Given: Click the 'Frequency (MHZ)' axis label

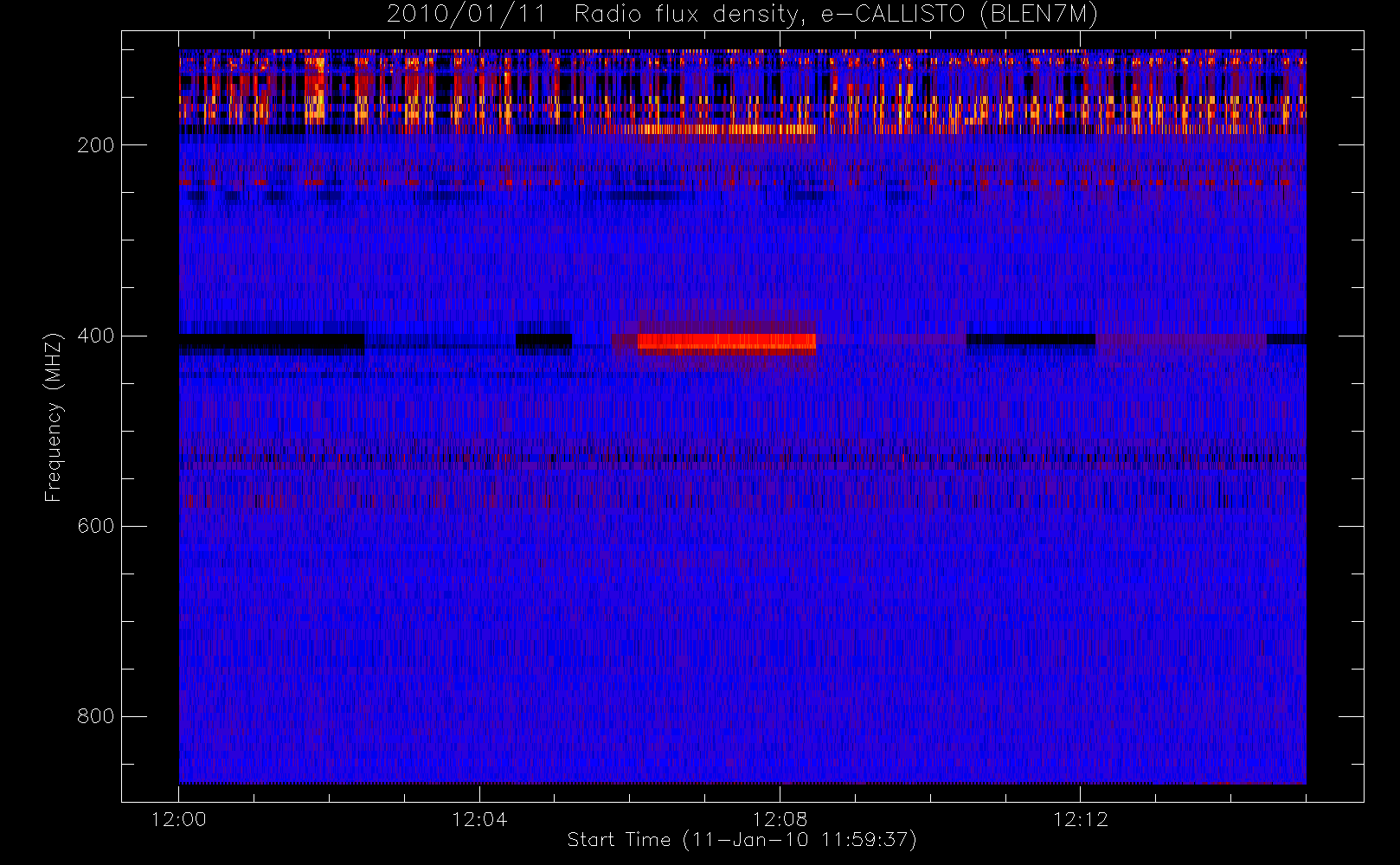Looking at the screenshot, I should pyautogui.click(x=54, y=417).
